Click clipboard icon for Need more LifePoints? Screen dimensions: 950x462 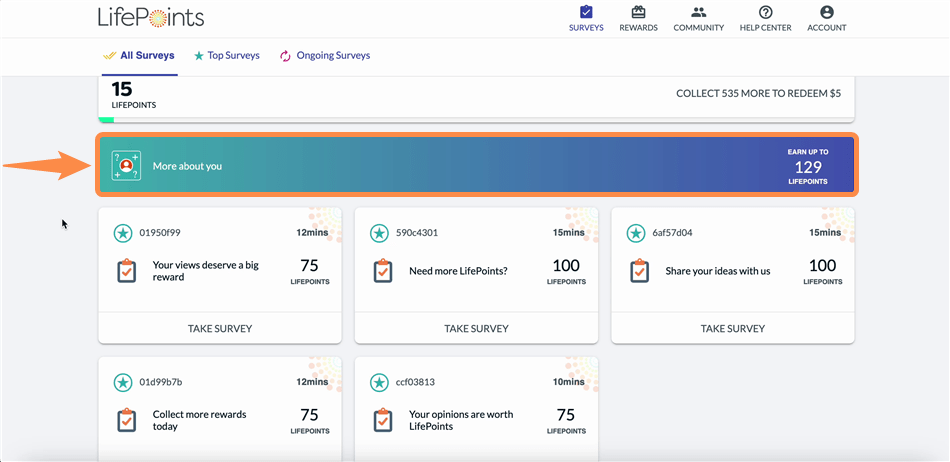point(383,271)
